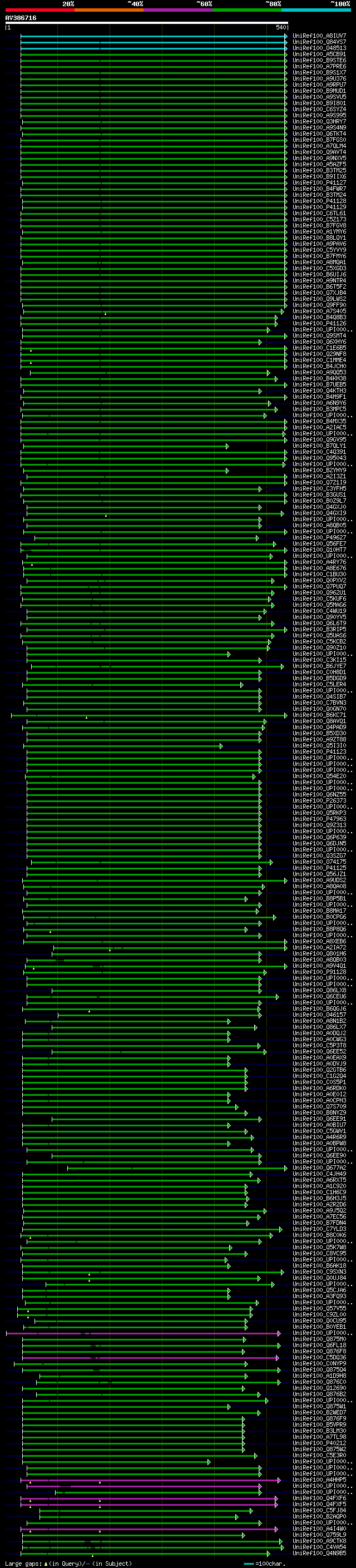Select hit UniRef100_Q12690
The height and width of the screenshot is (1568, 356).
click(x=319, y=1388)
